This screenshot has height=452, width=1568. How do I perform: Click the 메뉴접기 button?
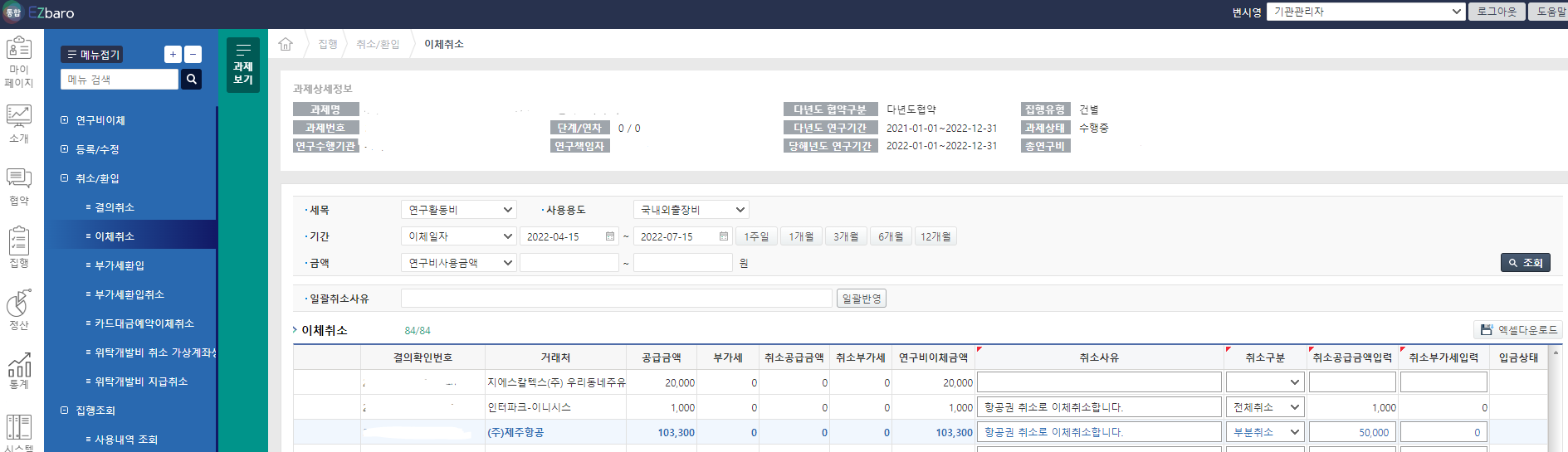point(92,54)
